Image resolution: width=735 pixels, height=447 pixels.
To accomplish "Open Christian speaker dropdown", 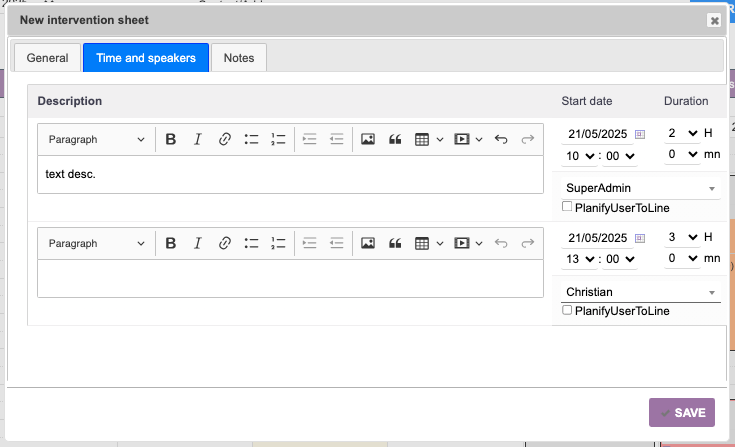I will tap(637, 292).
